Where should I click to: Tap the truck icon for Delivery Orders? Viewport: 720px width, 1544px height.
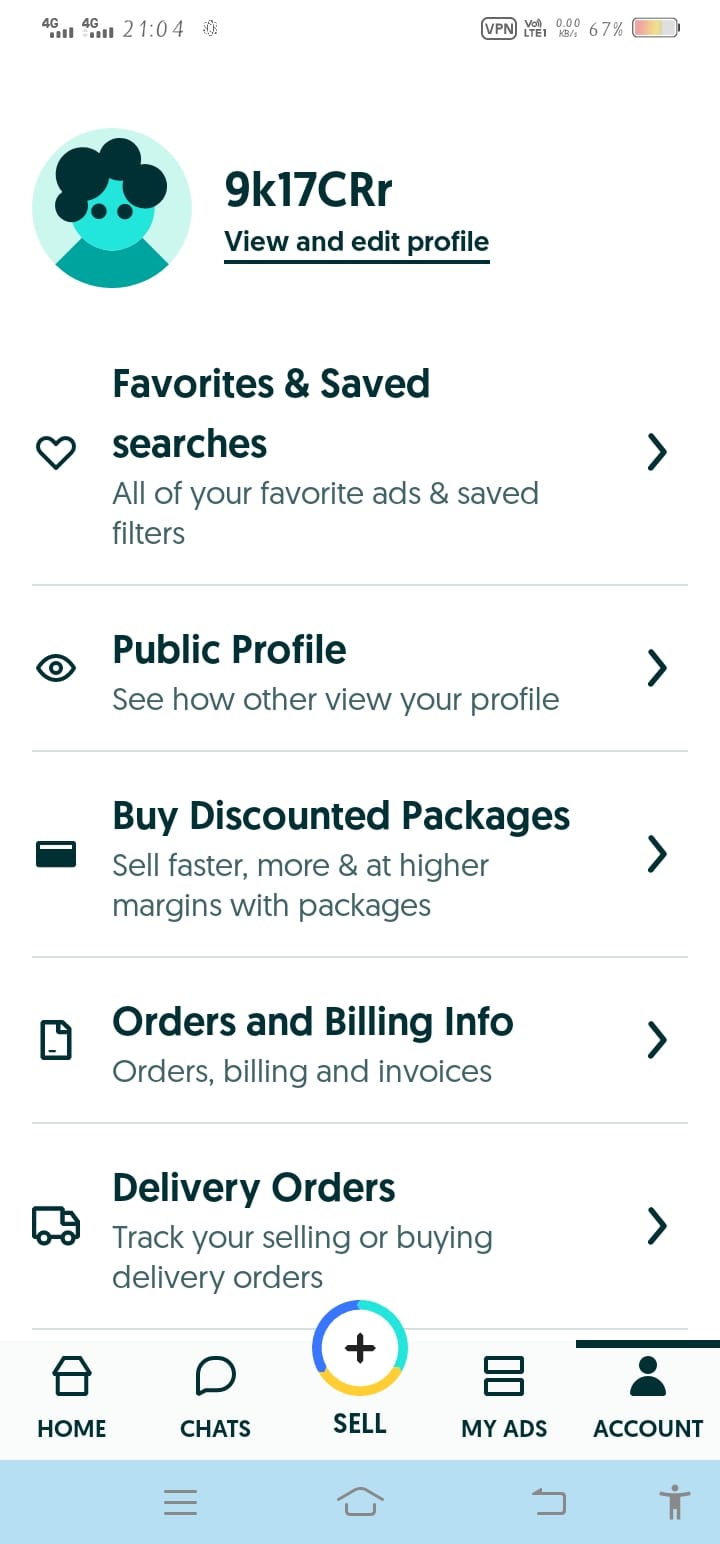pyautogui.click(x=56, y=1225)
